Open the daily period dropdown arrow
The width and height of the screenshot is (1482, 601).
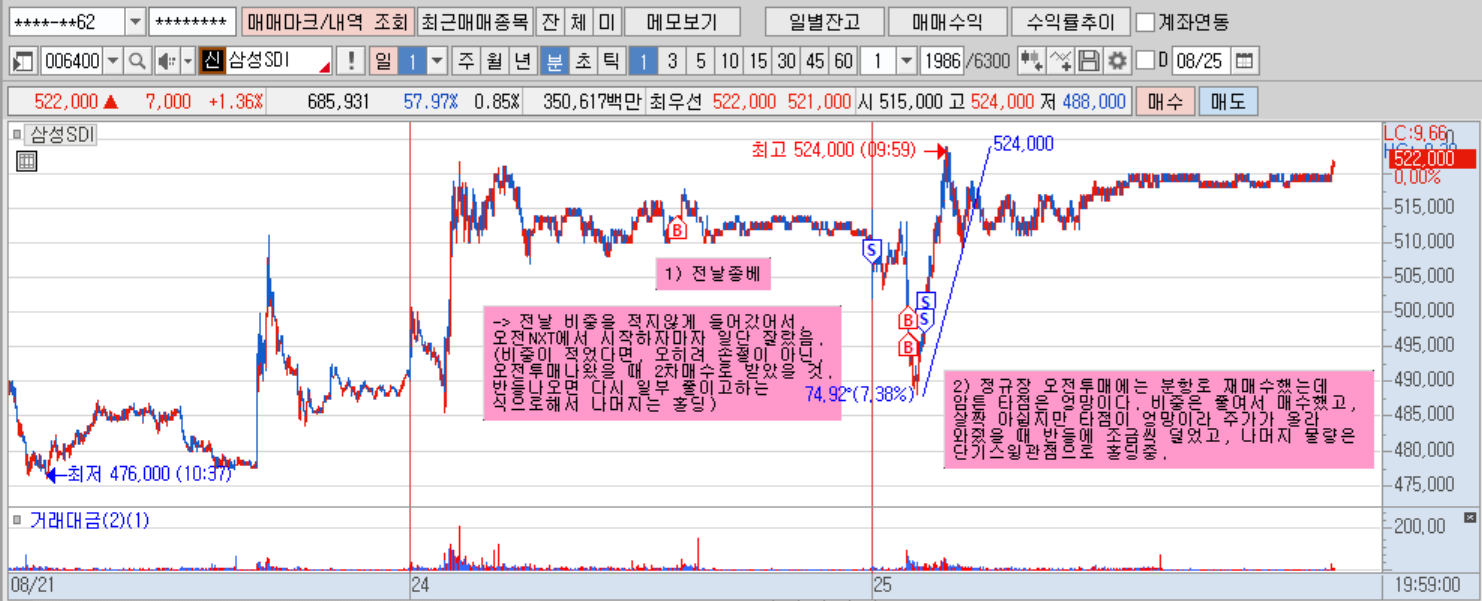[x=437, y=61]
